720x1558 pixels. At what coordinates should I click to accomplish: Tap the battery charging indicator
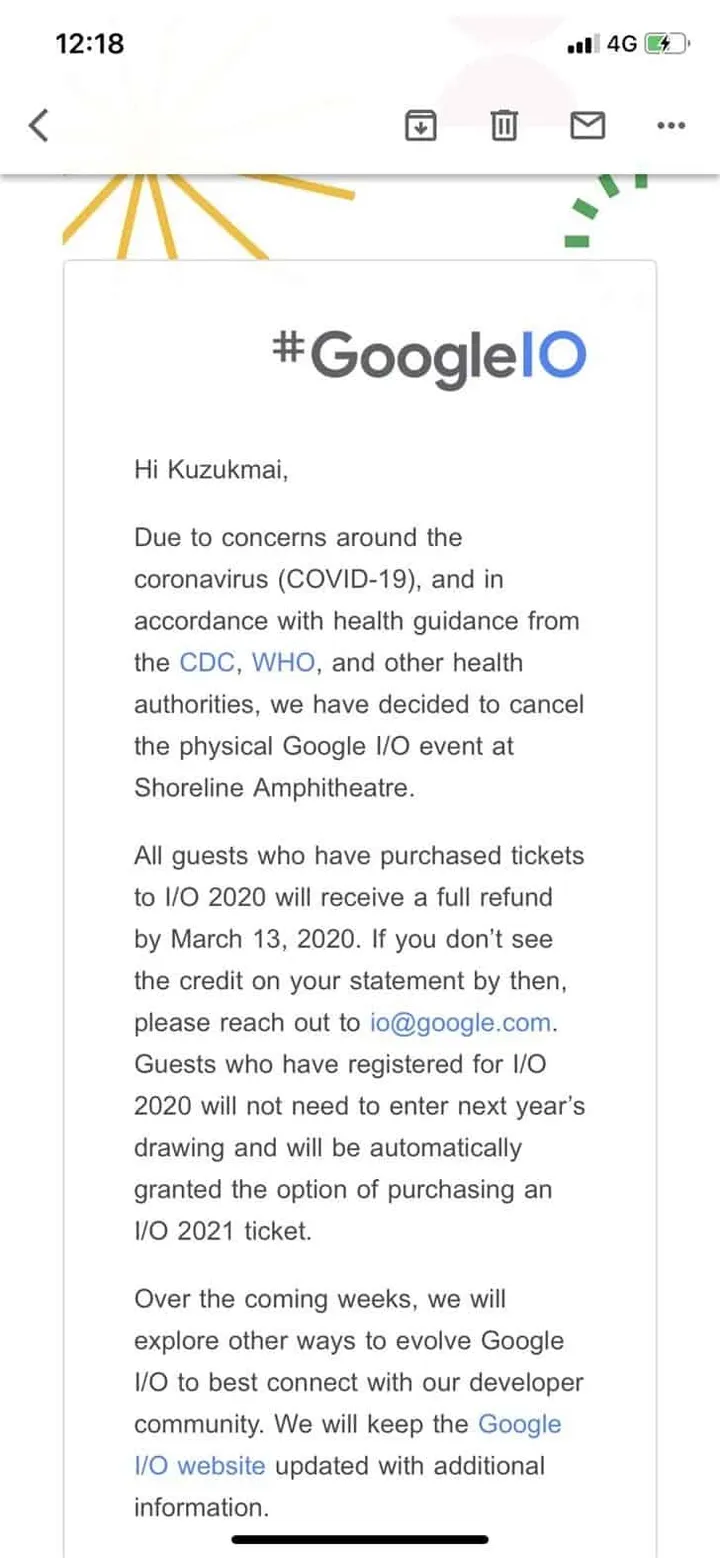[666, 44]
